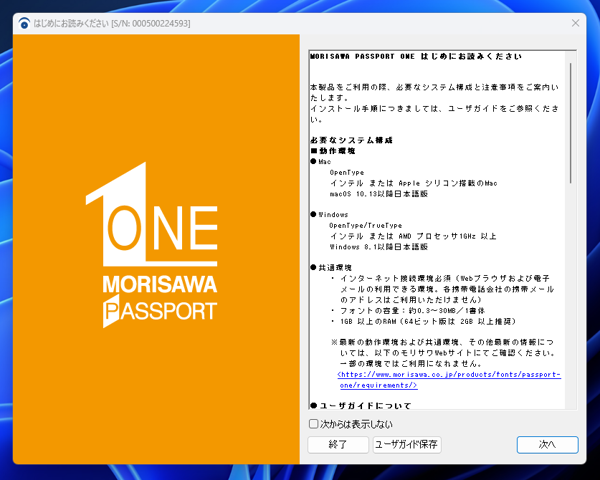Viewport: 600px width, 480px height.
Task: Close the はじめにお読みください window
Action: tap(575, 23)
